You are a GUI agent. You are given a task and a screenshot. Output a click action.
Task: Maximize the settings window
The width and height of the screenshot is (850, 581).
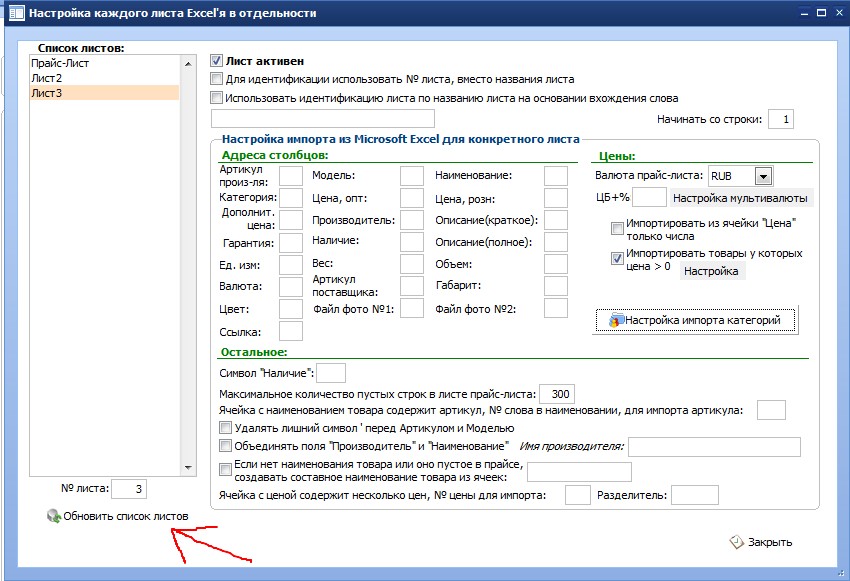click(822, 12)
